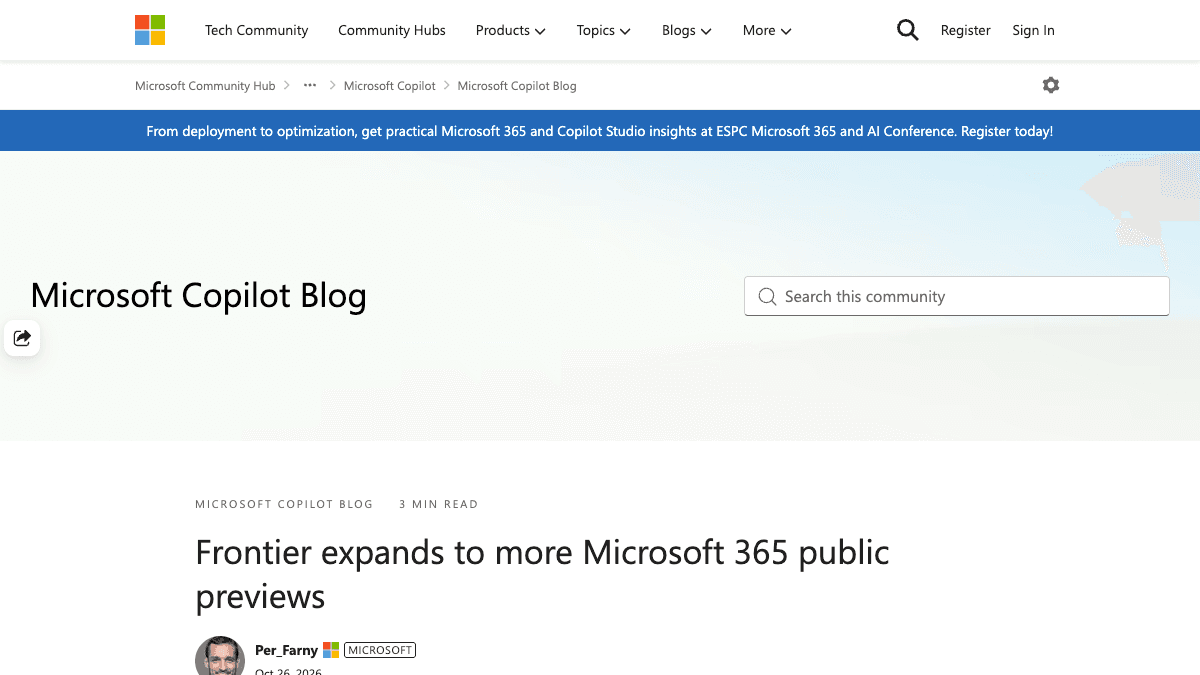Open the Per_Farny author link
Image resolution: width=1200 pixels, height=675 pixels.
click(286, 650)
